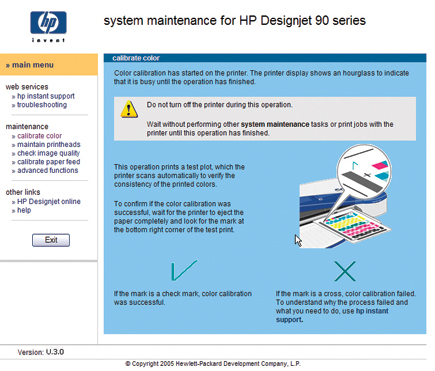Click the 'maintenance' section heading
The image size is (435, 371).
click(x=27, y=127)
